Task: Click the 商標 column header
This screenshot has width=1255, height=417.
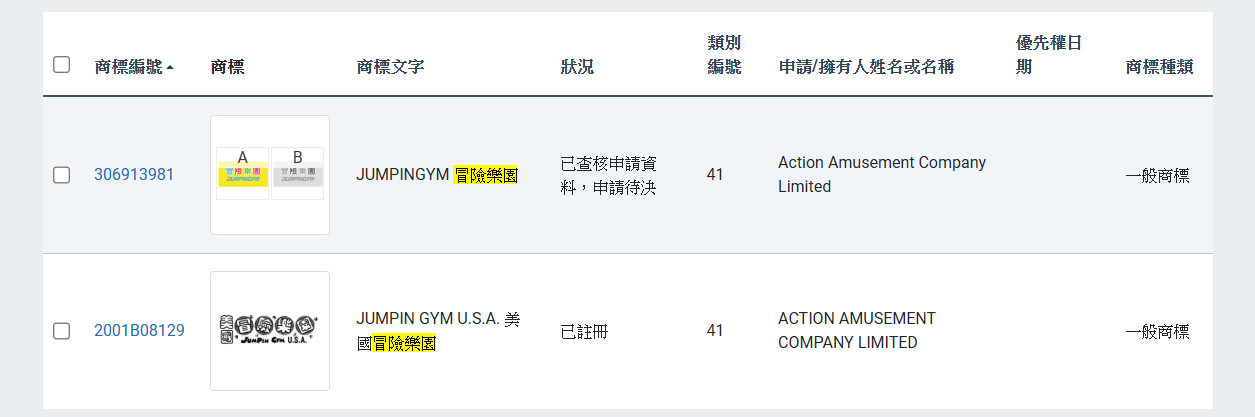Action: pos(228,67)
